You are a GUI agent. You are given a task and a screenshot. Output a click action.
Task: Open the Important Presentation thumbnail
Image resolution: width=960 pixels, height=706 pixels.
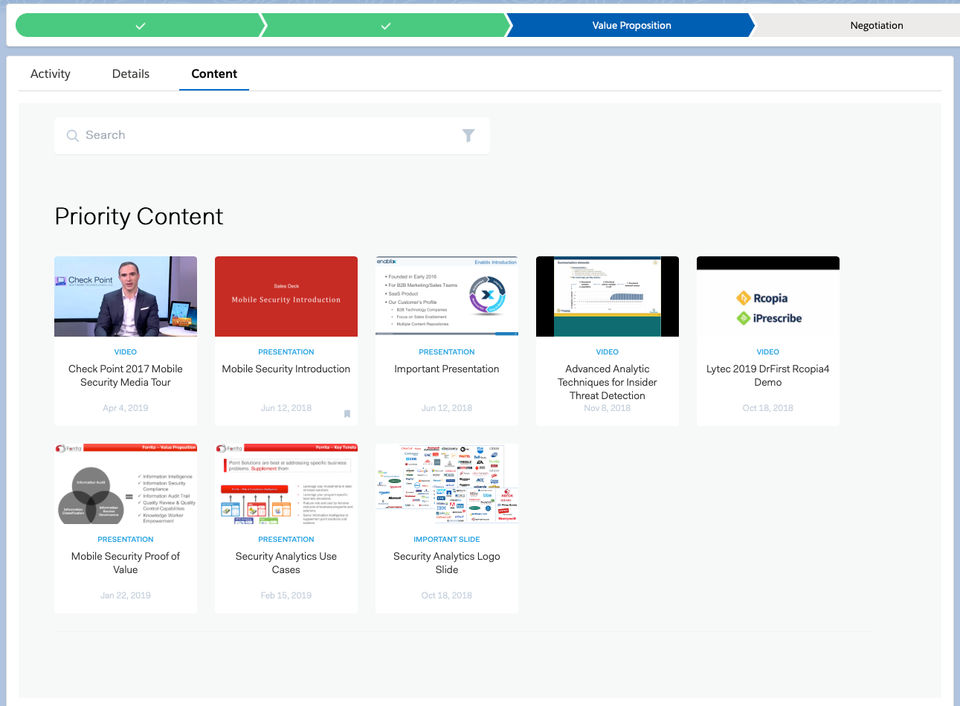tap(446, 296)
